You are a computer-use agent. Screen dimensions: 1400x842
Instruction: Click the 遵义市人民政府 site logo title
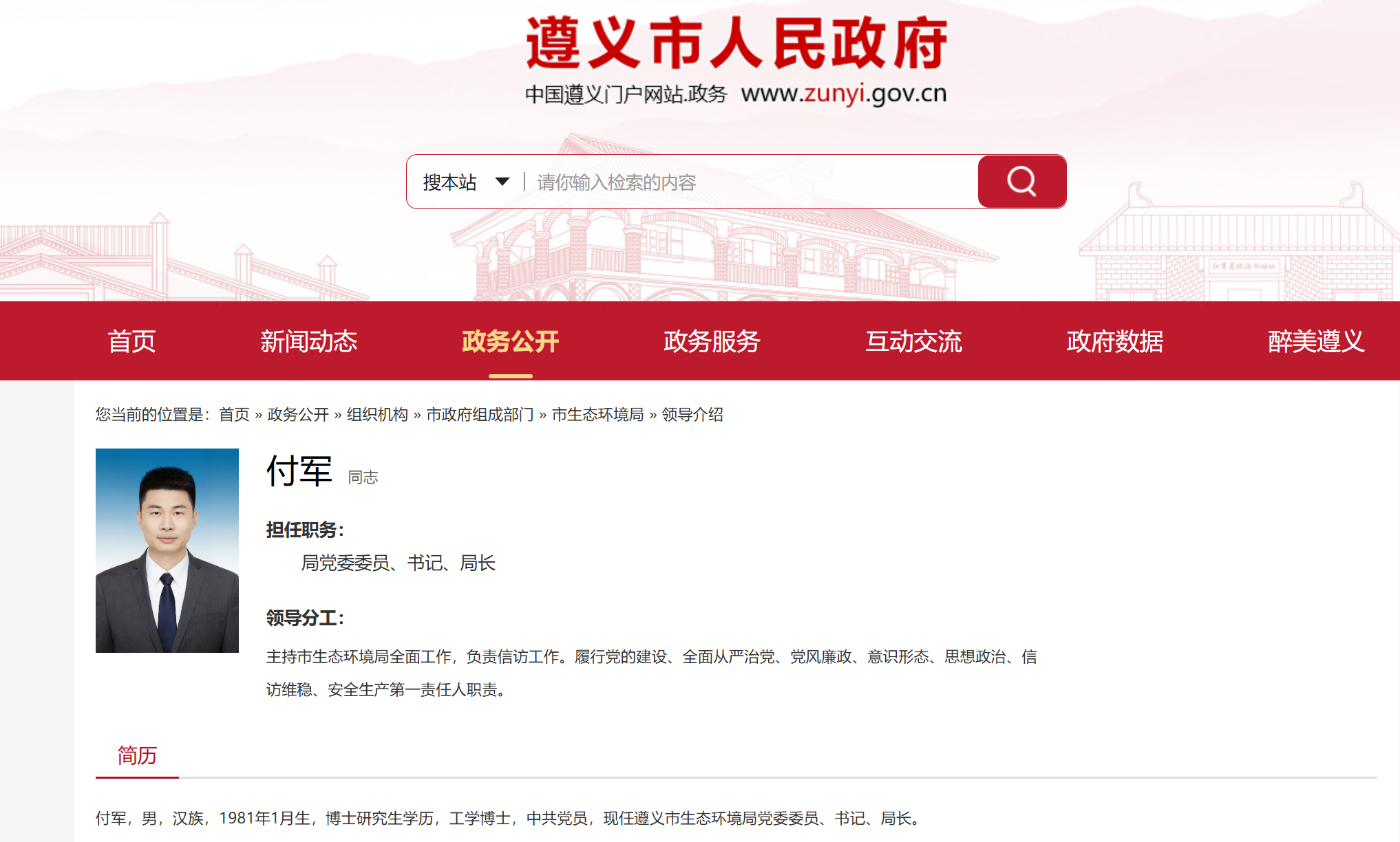(x=736, y=43)
